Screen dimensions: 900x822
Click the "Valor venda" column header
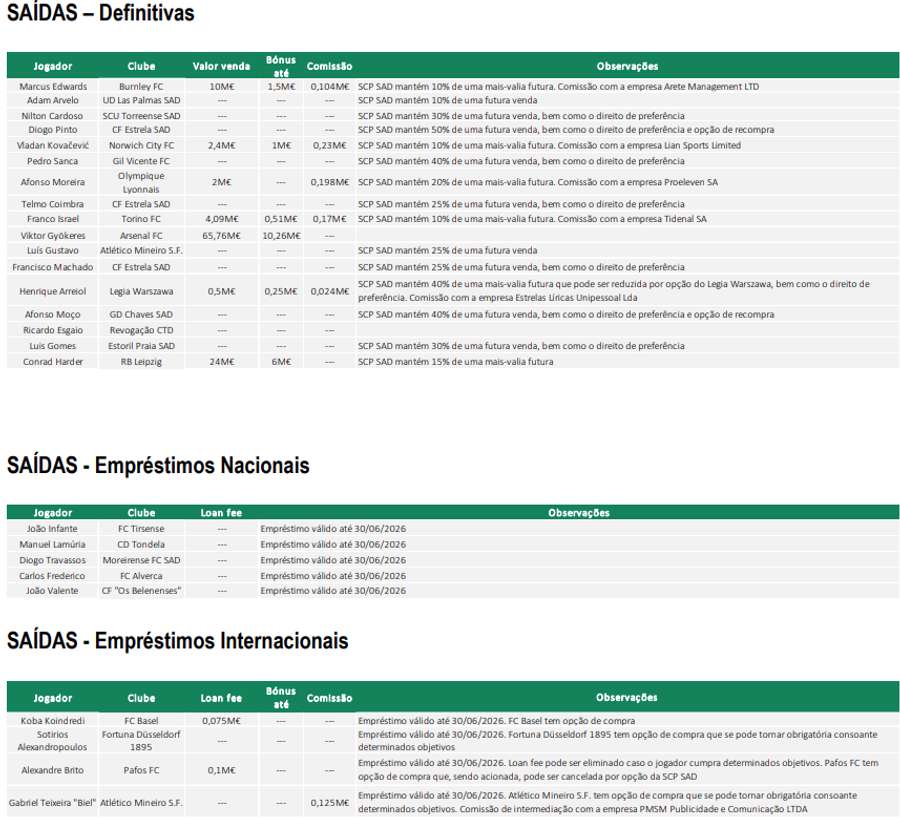pyautogui.click(x=221, y=66)
